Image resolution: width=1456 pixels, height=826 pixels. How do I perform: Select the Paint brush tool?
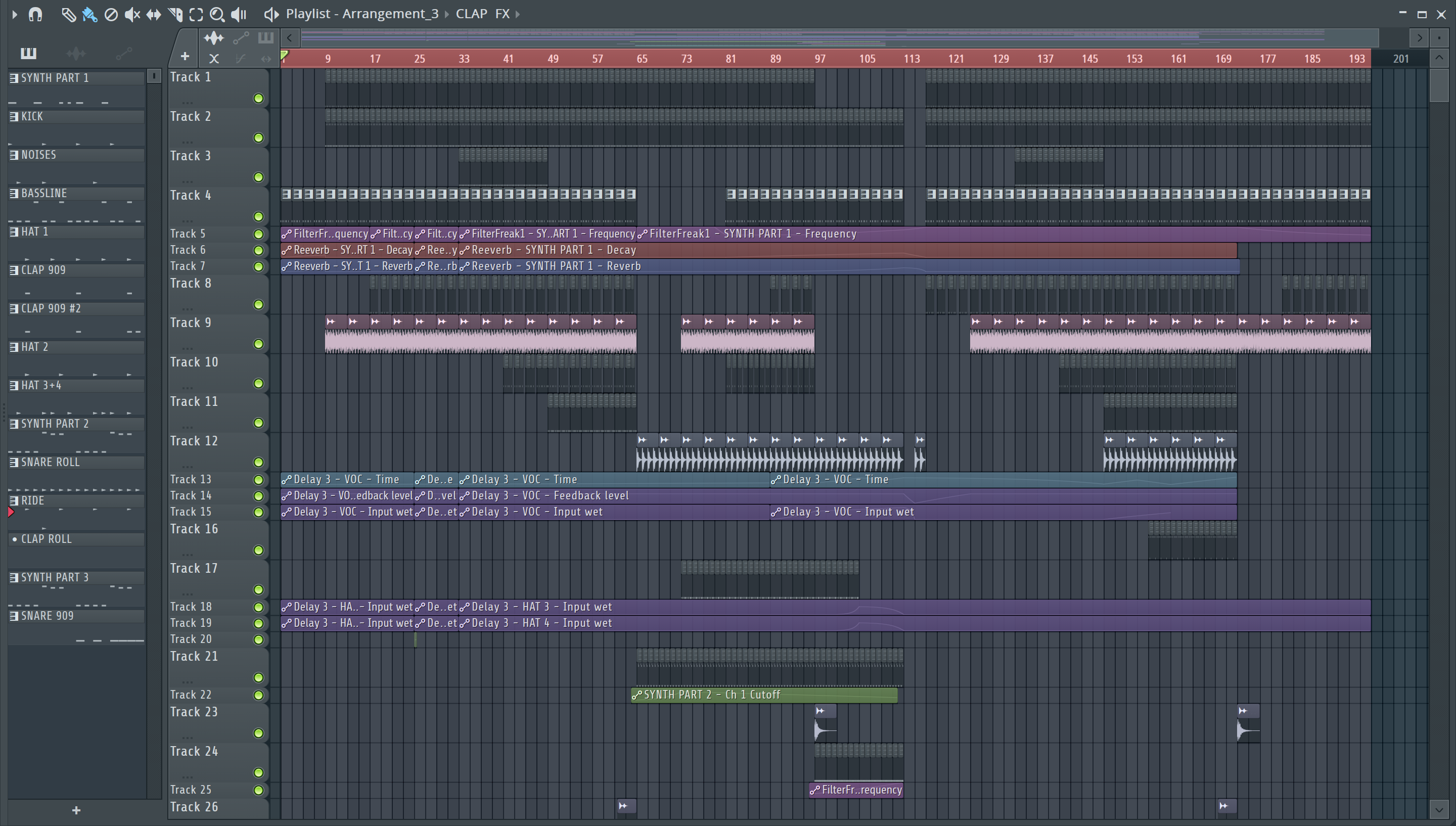click(89, 14)
